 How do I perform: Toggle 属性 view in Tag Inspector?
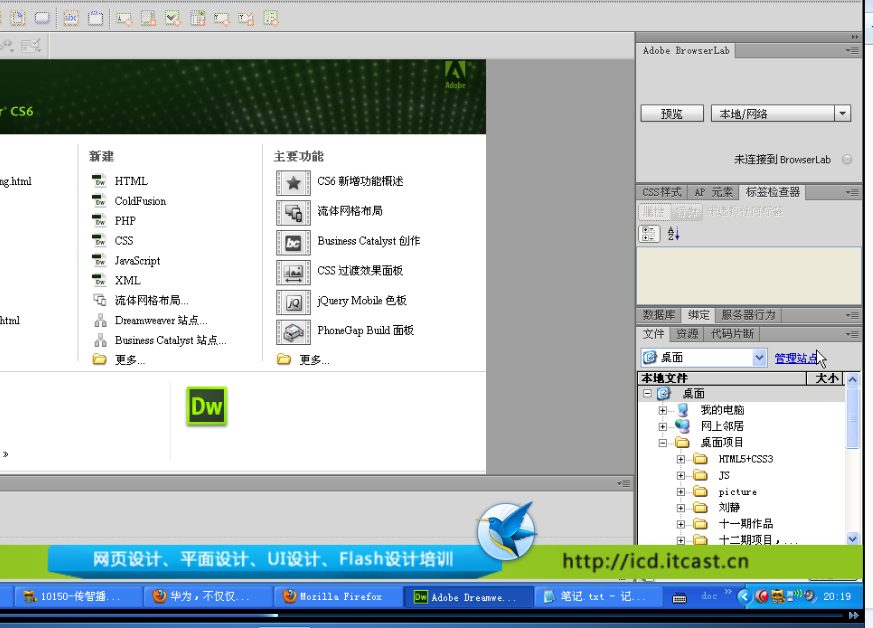coord(654,212)
